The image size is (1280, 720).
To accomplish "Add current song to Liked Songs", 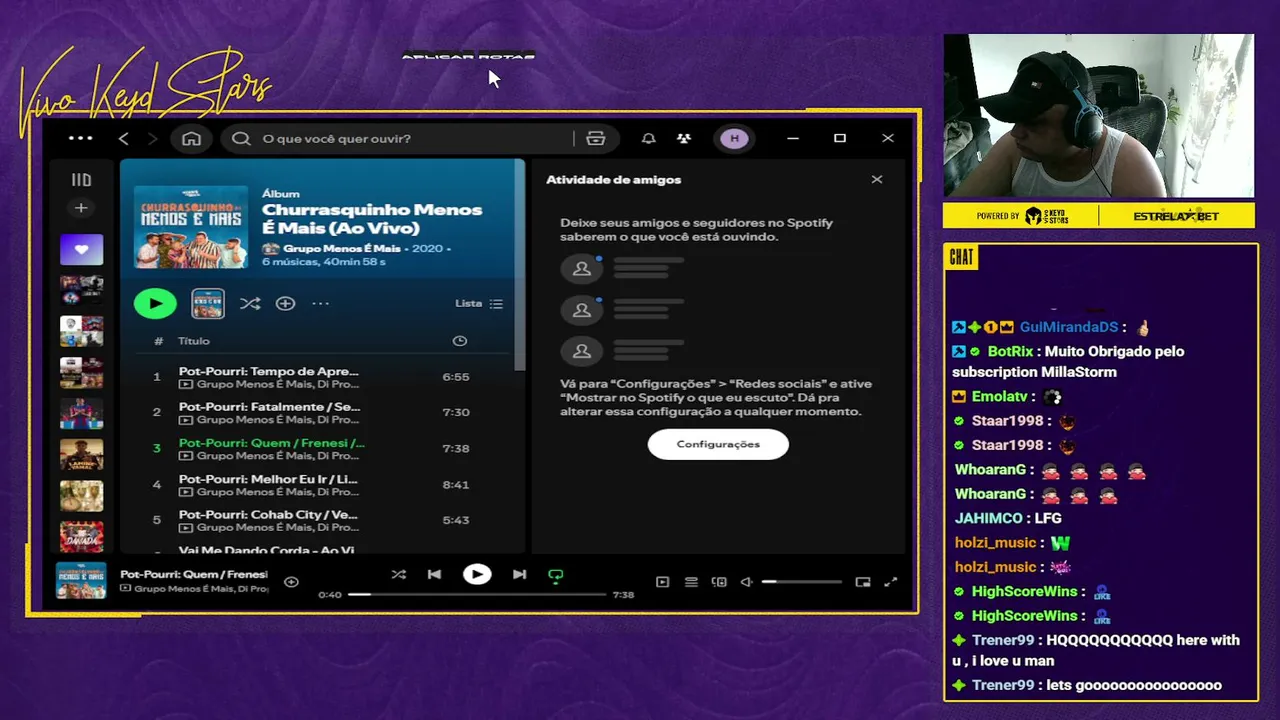I will pyautogui.click(x=291, y=582).
